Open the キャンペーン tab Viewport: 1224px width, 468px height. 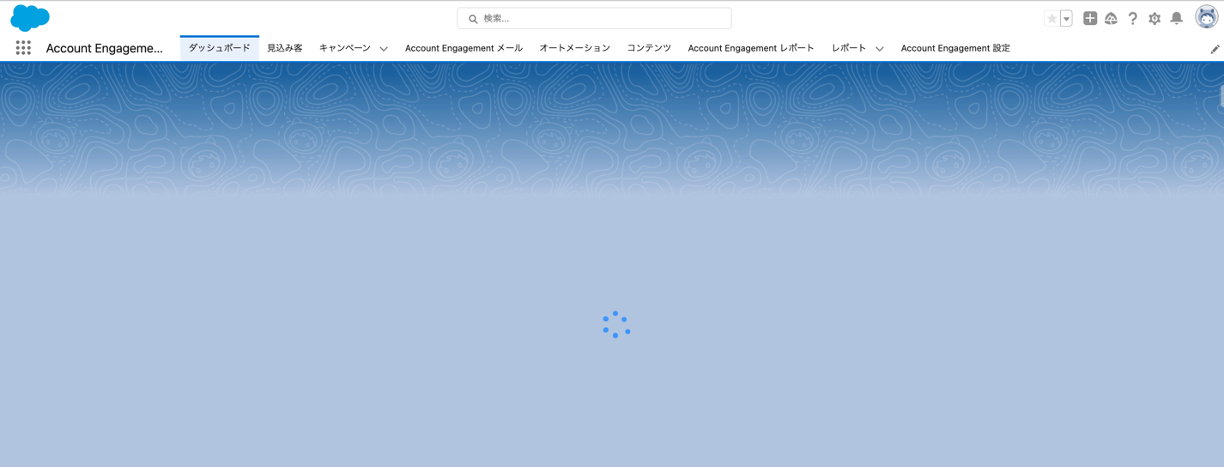point(344,48)
